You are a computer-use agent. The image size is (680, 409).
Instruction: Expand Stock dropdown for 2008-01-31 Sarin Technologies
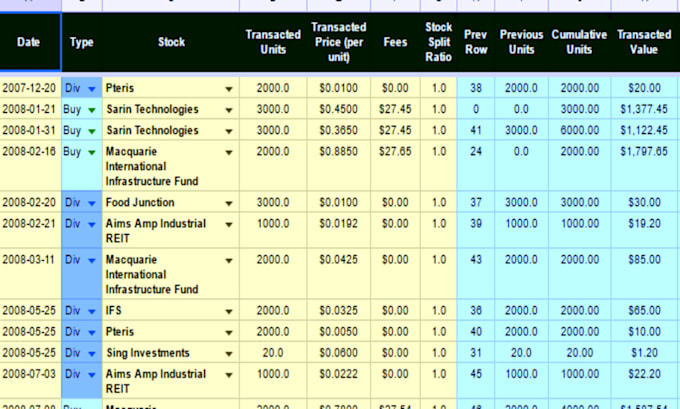(x=229, y=131)
